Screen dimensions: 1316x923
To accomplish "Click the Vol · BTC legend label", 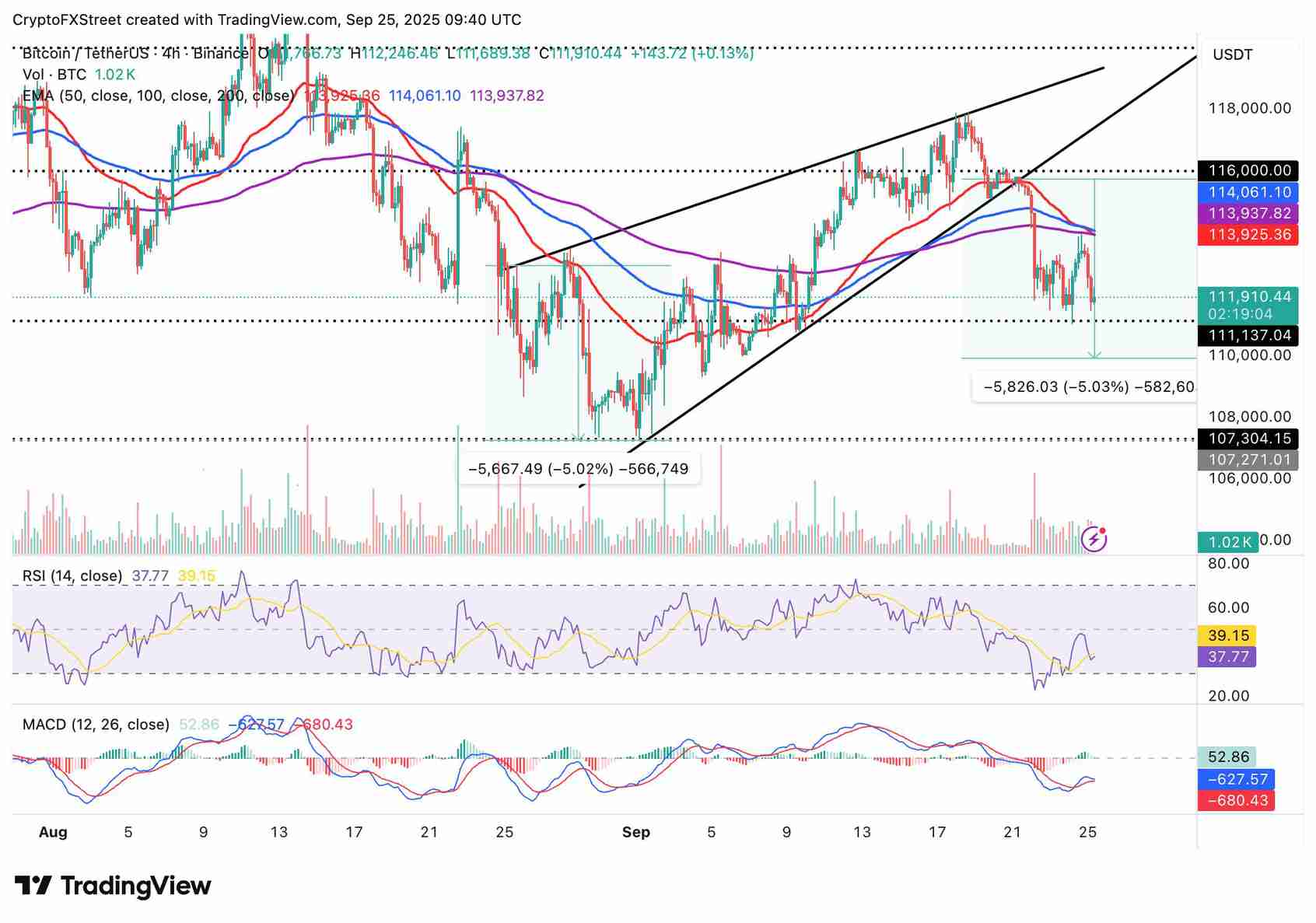I will pyautogui.click(x=54, y=75).
